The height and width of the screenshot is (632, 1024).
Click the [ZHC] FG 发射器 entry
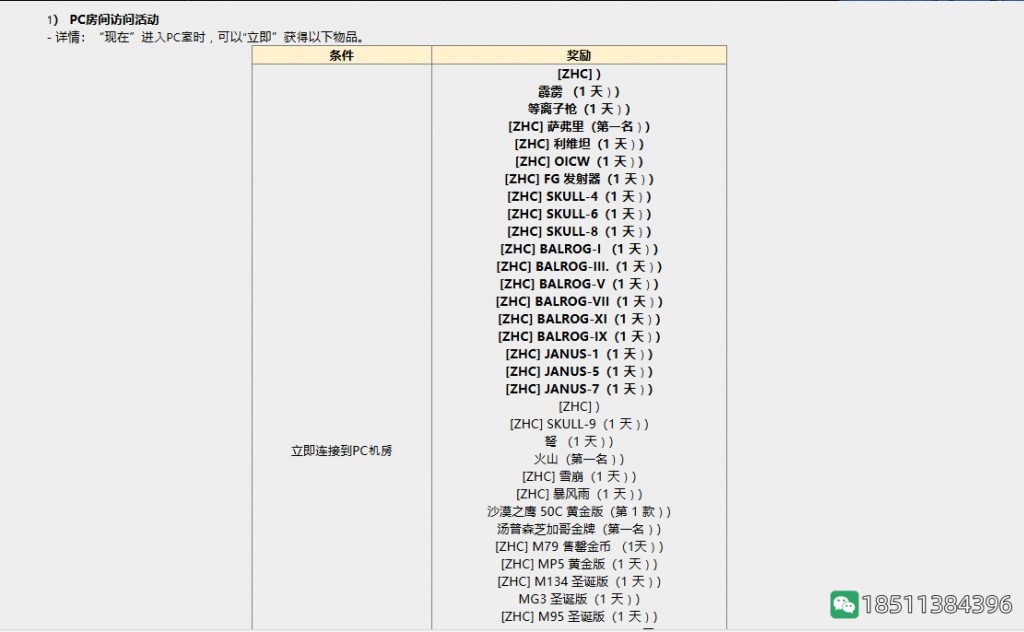(578, 178)
